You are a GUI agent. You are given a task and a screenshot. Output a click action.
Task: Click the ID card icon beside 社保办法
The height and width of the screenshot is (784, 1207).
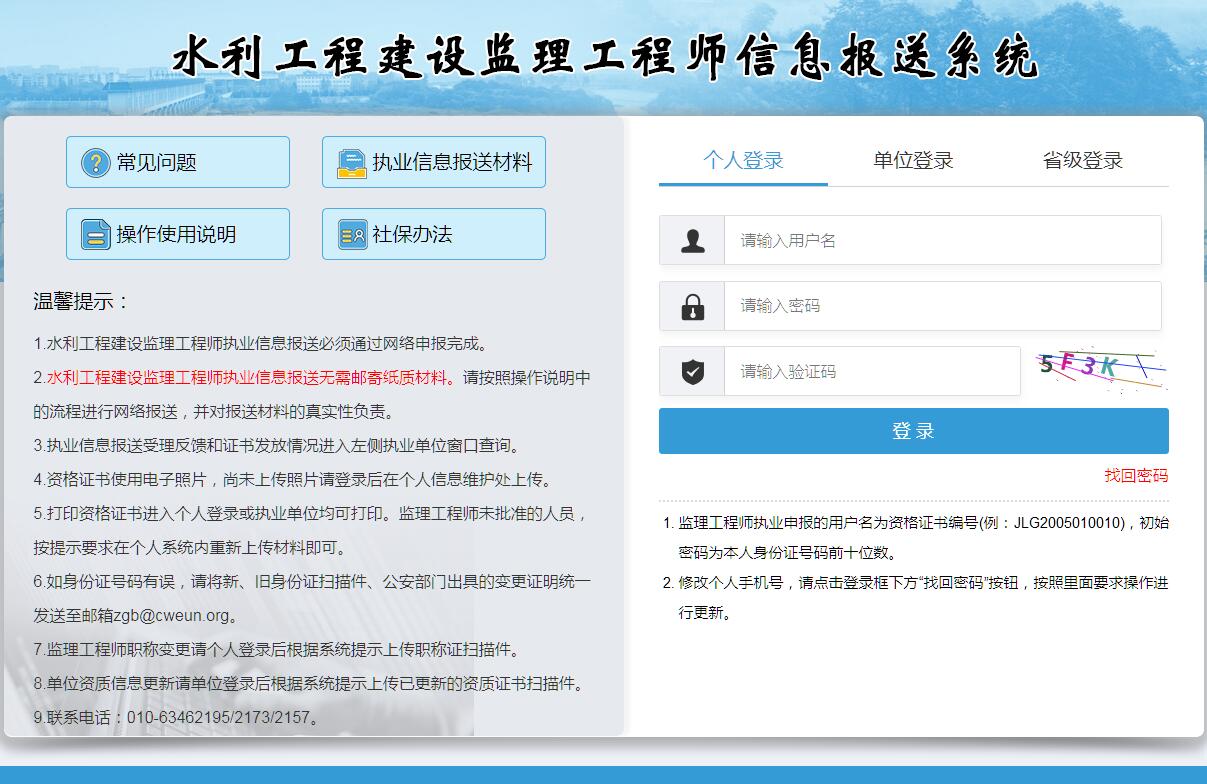[352, 234]
